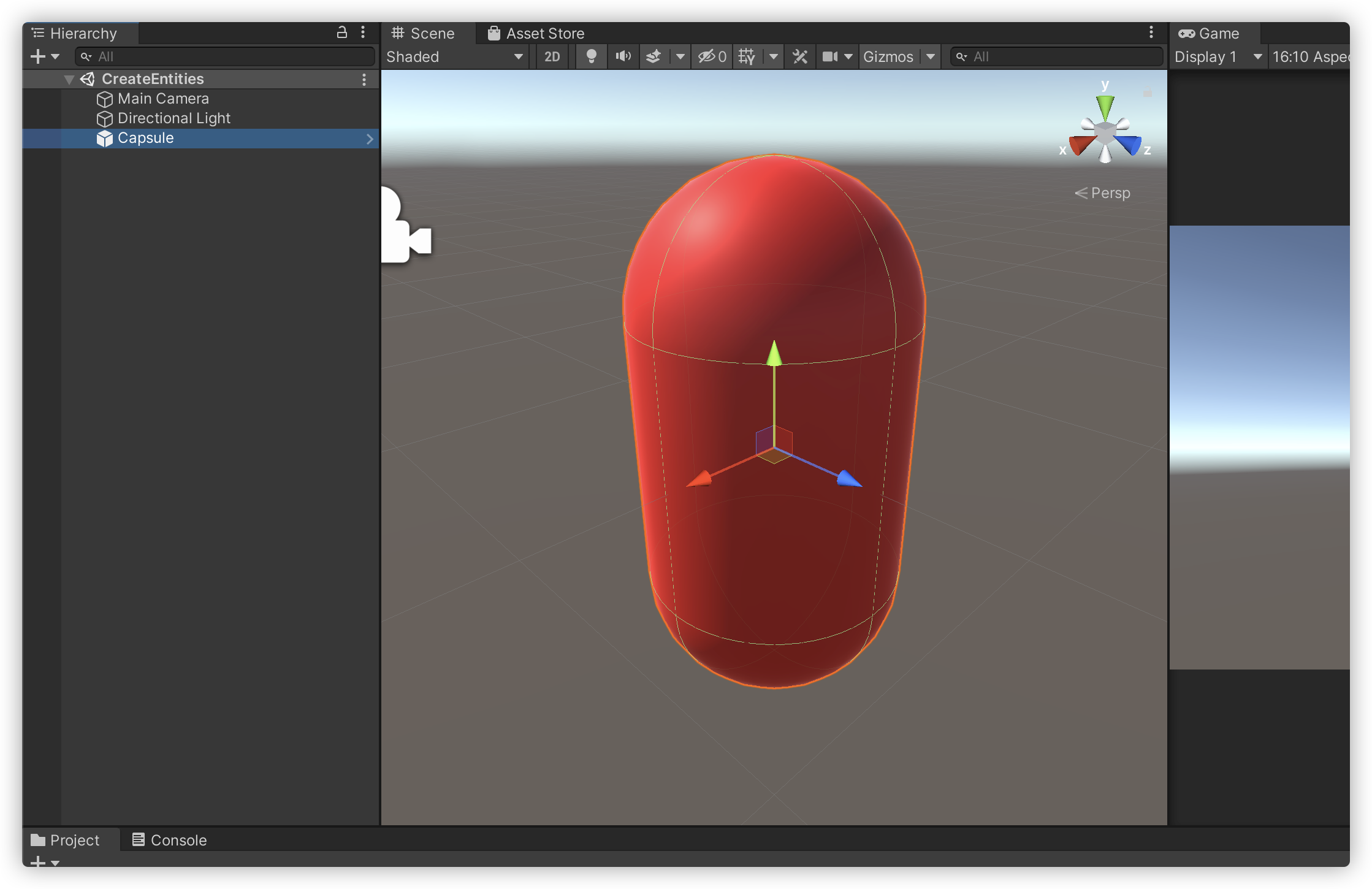Open the Capsule prefab with its arrow
The height and width of the screenshot is (889, 1372).
[370, 139]
